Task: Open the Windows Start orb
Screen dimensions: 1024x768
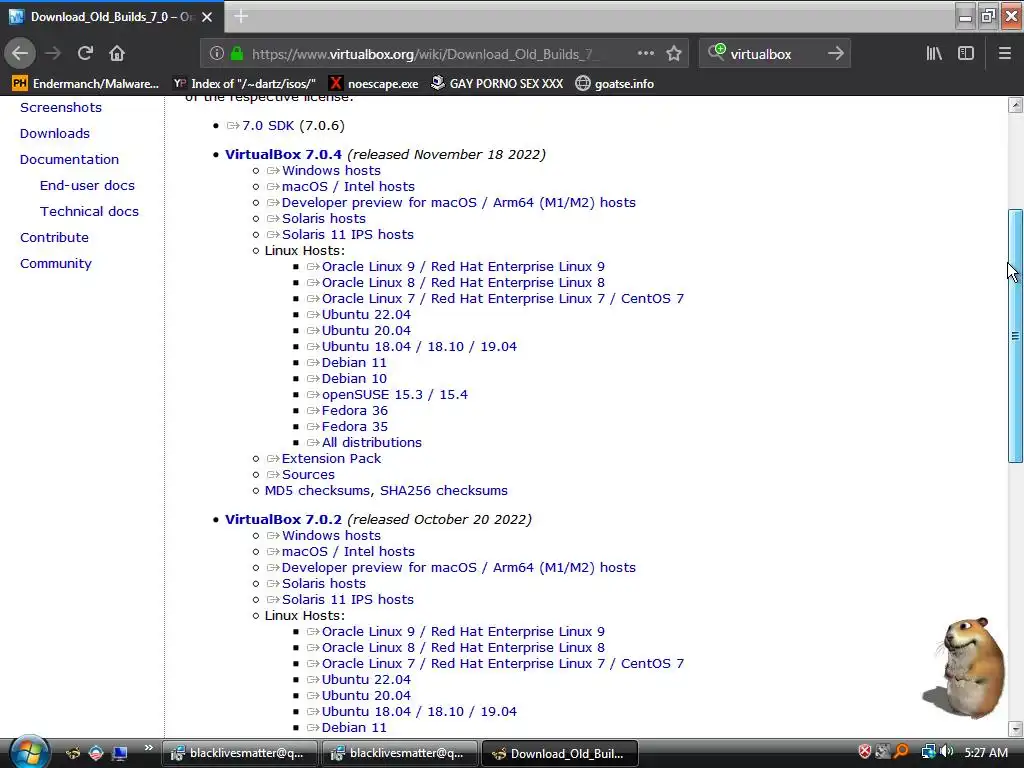Action: click(28, 752)
